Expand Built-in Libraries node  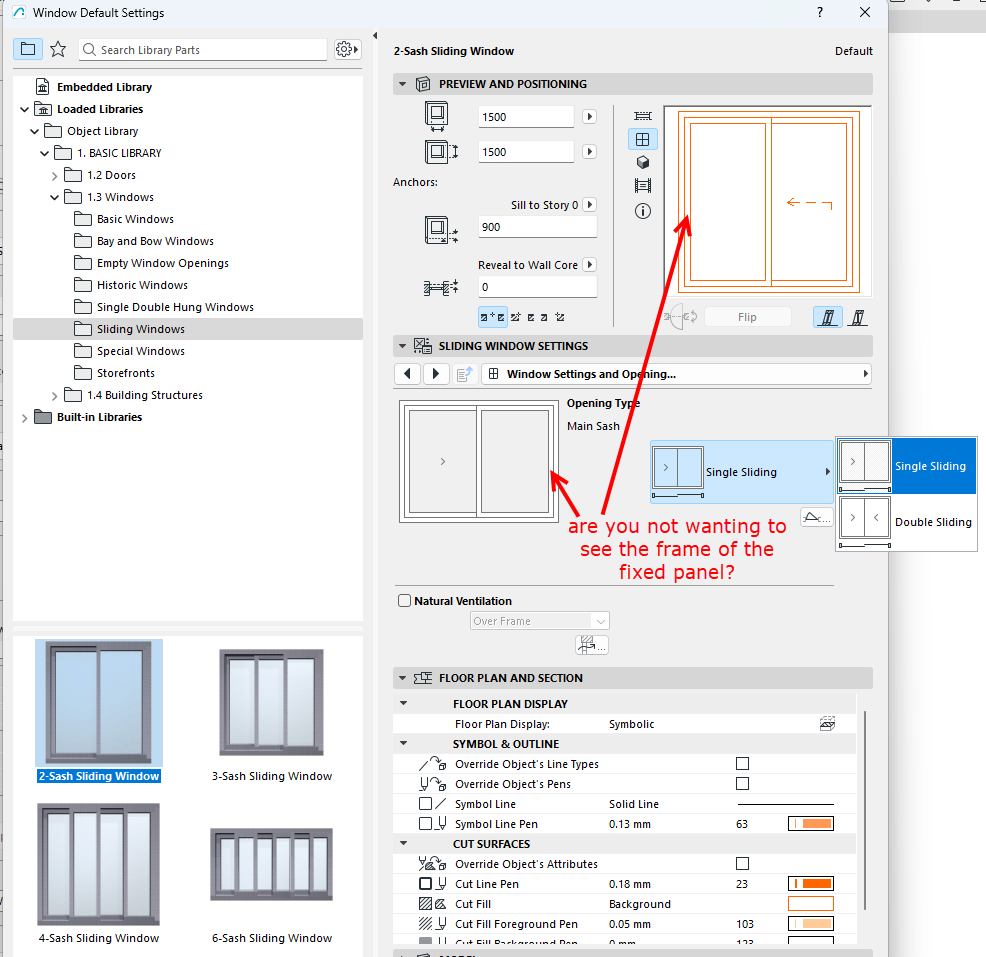pos(24,418)
